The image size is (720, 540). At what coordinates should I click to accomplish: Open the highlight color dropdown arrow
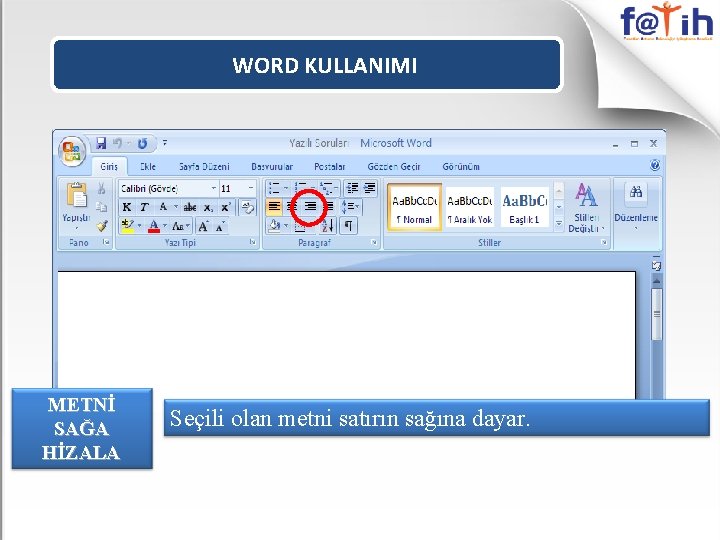(x=139, y=226)
